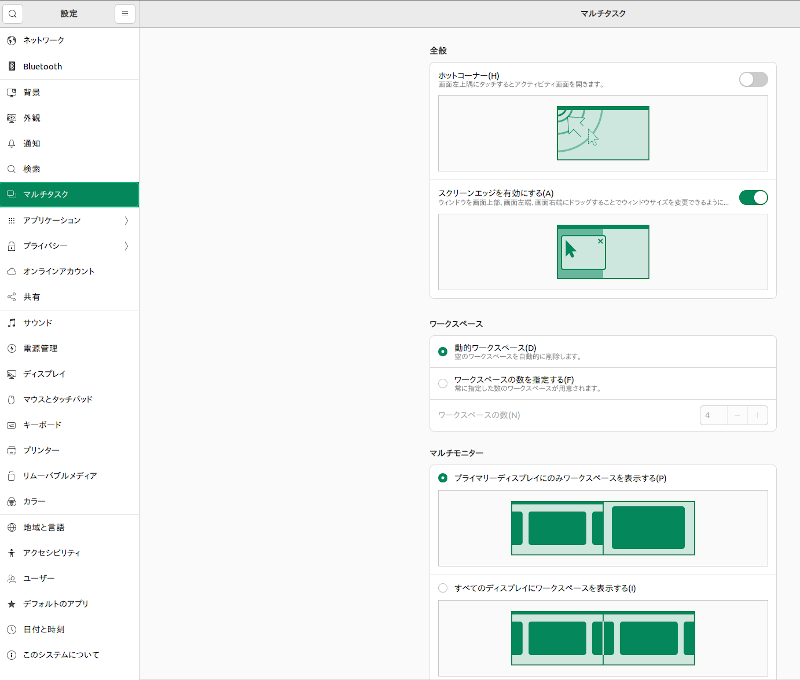Click the サウンド music note icon
The width and height of the screenshot is (800, 680).
(x=12, y=323)
